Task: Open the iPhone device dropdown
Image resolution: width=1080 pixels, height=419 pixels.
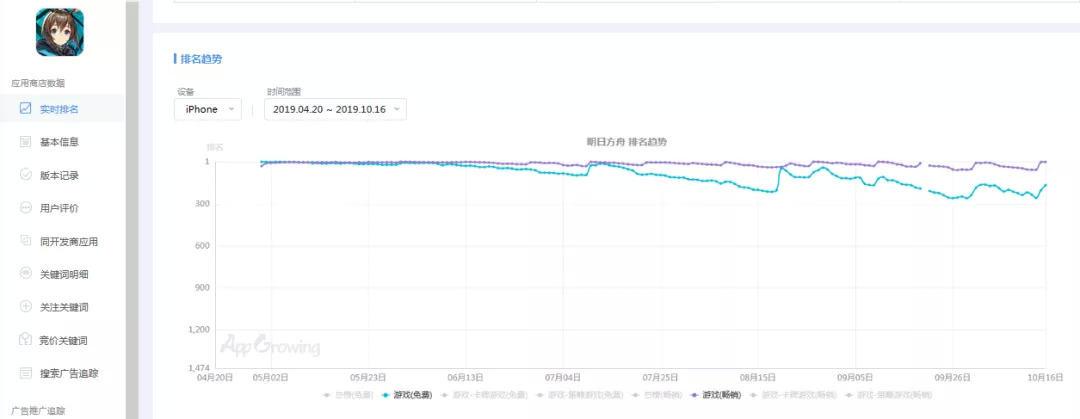Action: pos(208,109)
